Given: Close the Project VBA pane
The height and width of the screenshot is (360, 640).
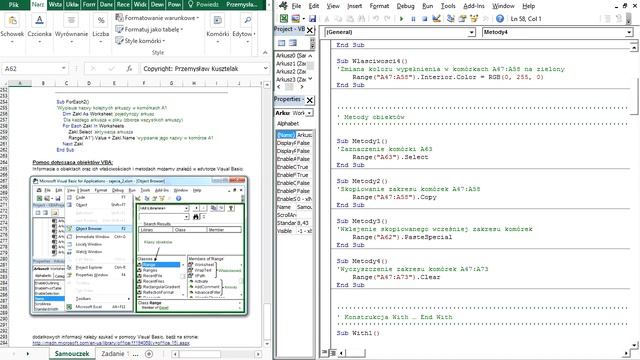Looking at the screenshot, I should [x=310, y=30].
